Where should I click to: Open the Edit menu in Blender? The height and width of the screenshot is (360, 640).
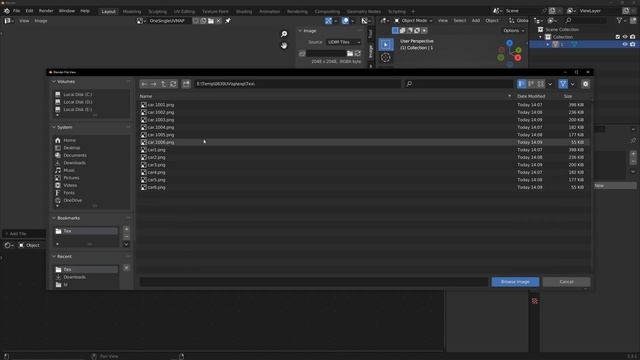point(29,11)
